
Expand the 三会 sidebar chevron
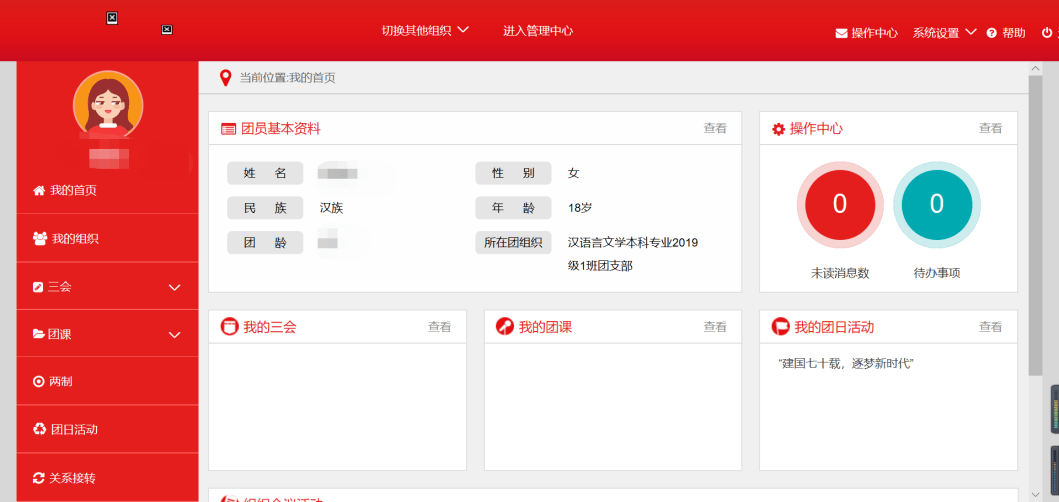click(175, 287)
